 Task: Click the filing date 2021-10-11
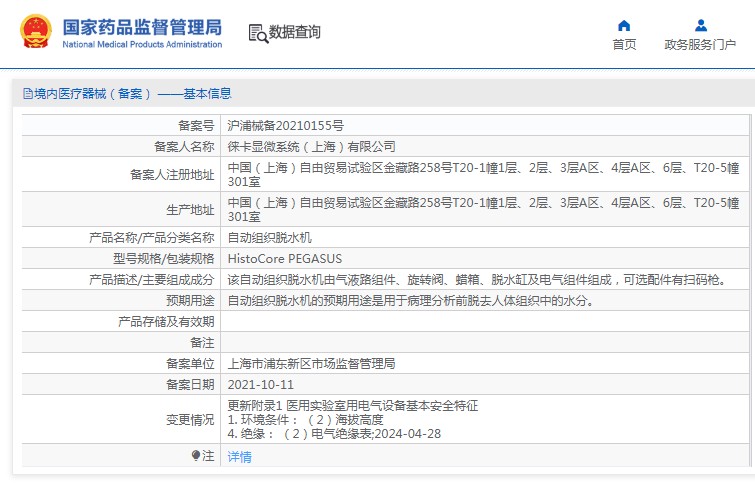click(261, 384)
